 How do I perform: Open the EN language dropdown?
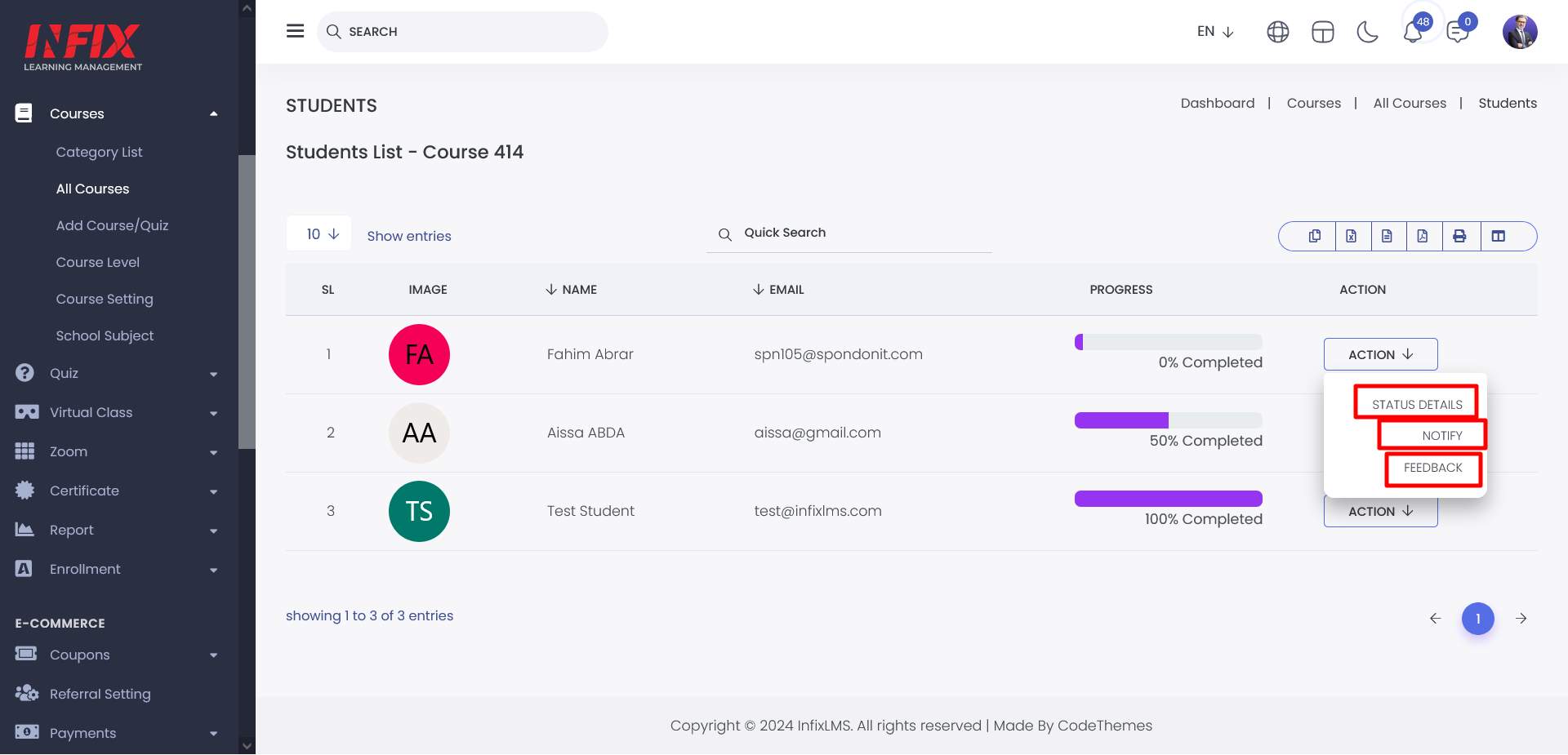[1214, 32]
